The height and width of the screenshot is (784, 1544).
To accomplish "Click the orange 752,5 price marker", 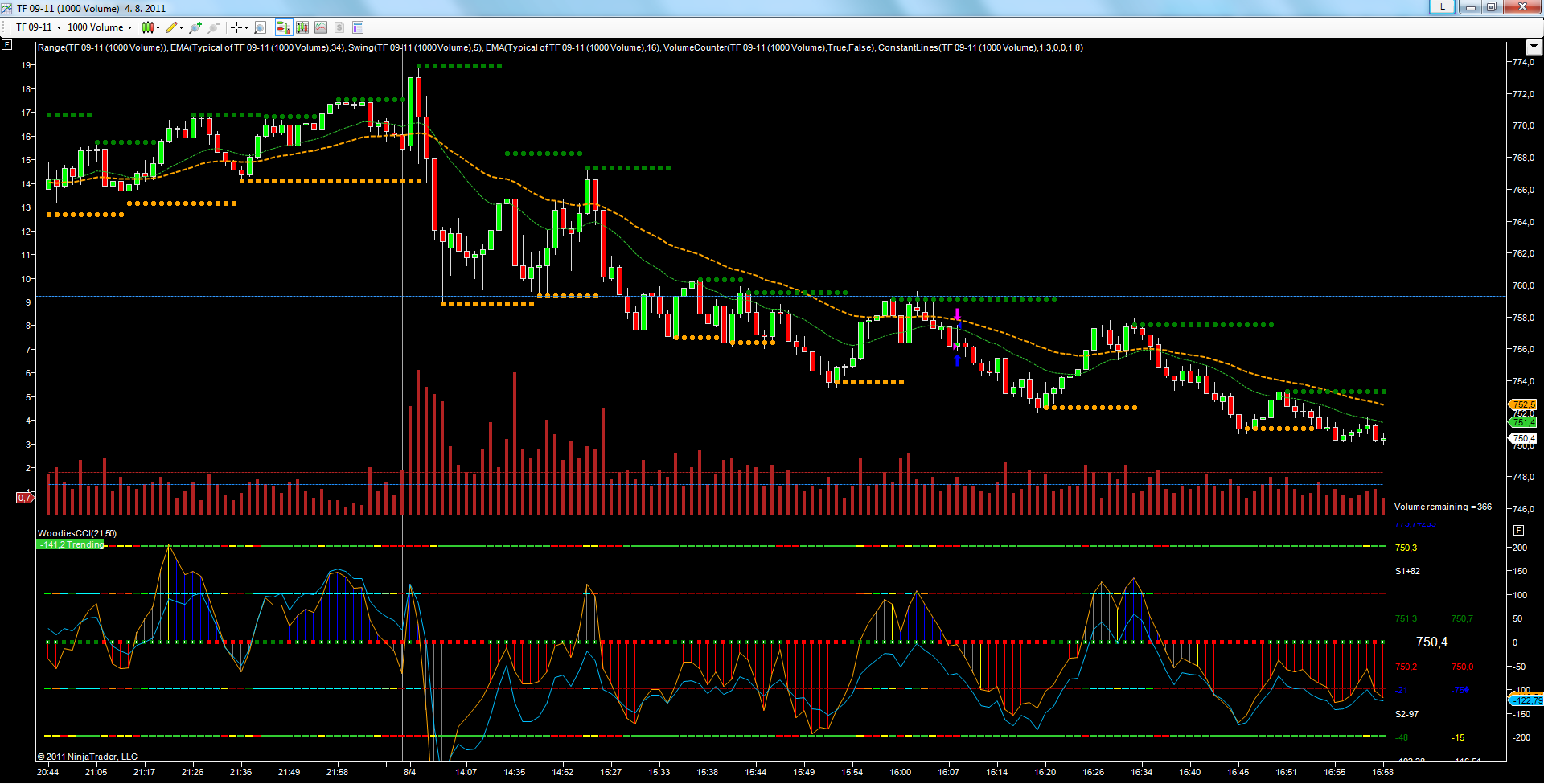I will tap(1522, 404).
